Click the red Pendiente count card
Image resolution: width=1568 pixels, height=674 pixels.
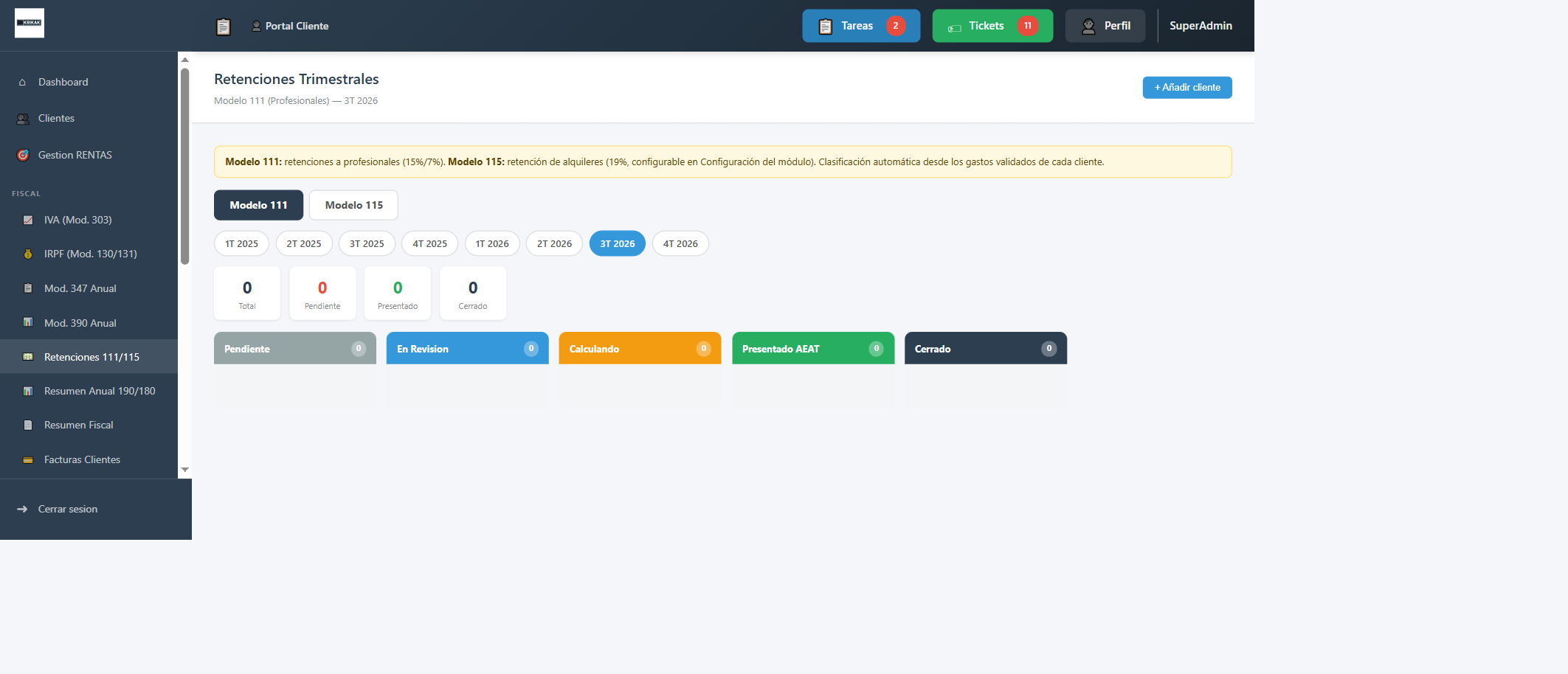[x=322, y=293]
